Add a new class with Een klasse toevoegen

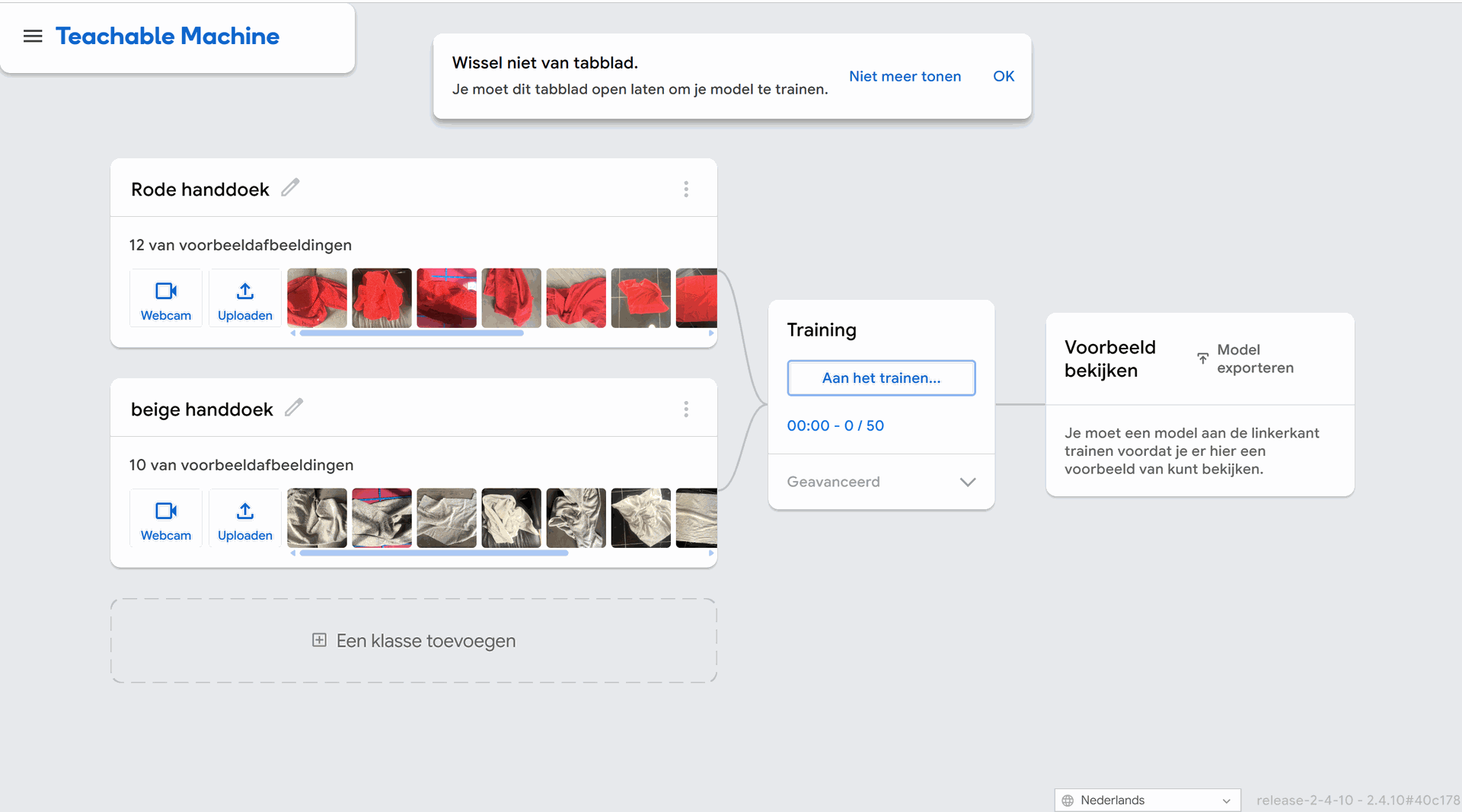(x=413, y=641)
